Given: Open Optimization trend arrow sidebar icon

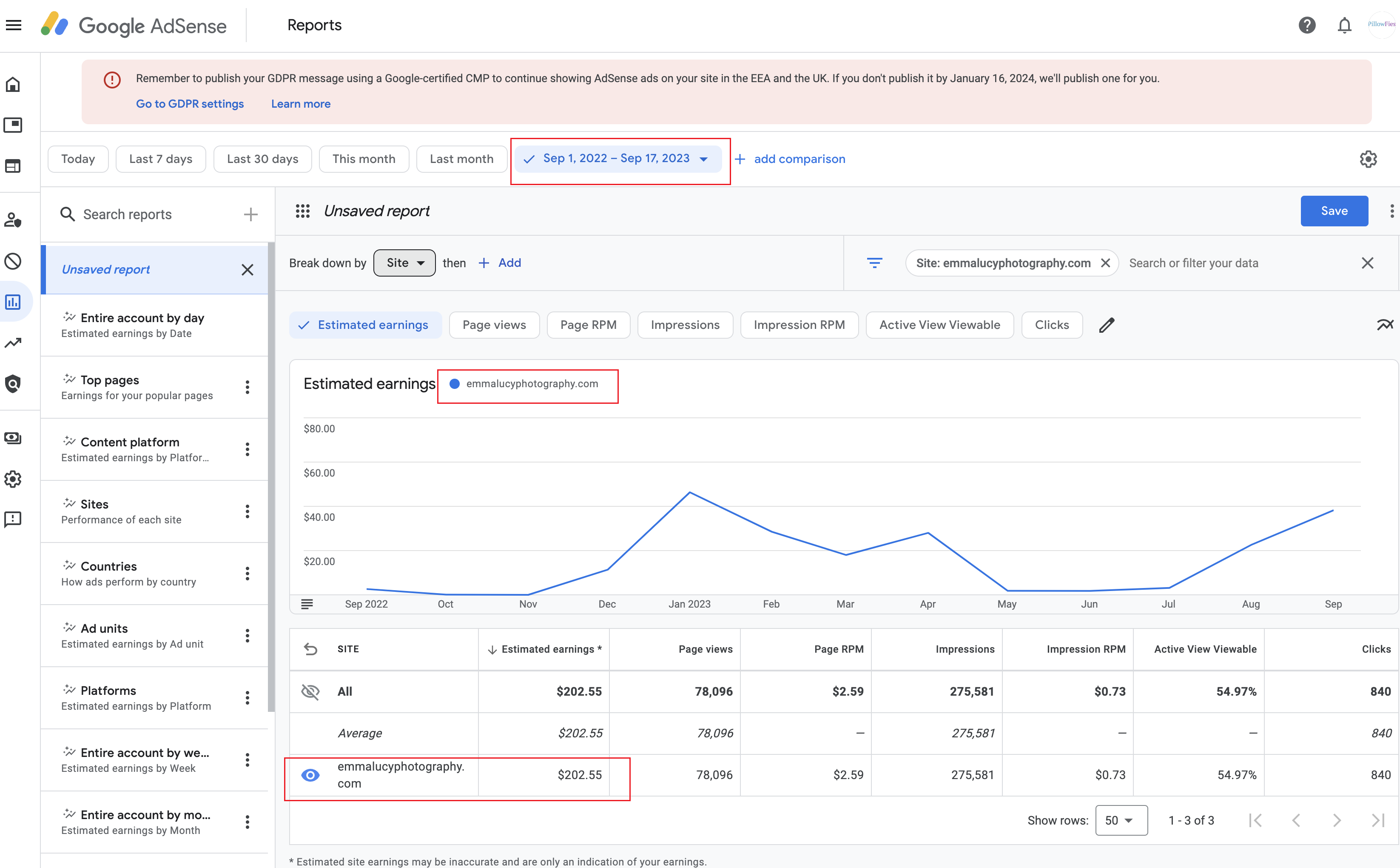Looking at the screenshot, I should [x=13, y=343].
